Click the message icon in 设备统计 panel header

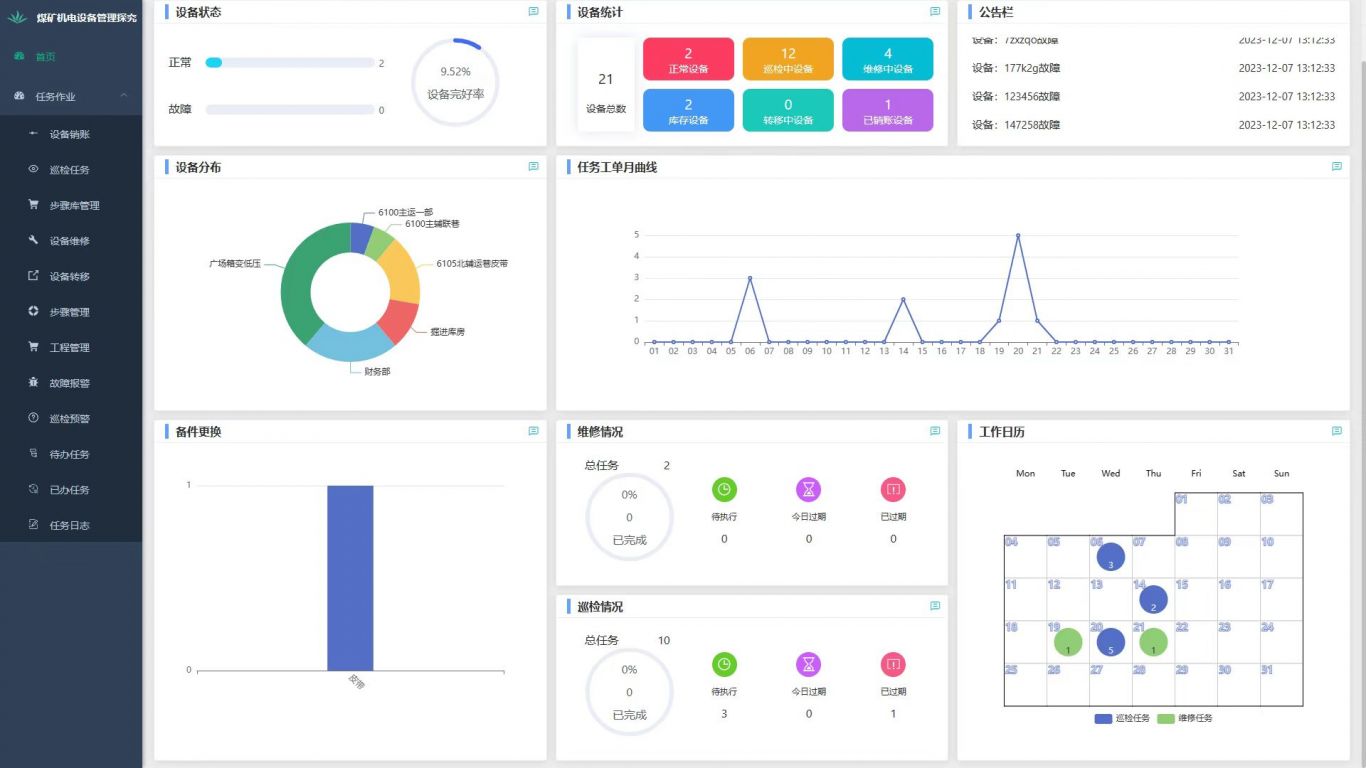935,12
